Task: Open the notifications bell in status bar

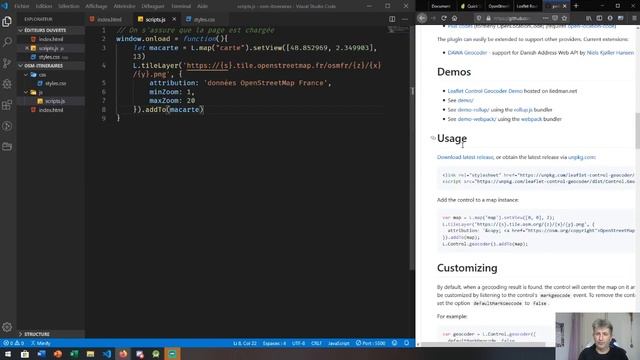Action: [407, 343]
